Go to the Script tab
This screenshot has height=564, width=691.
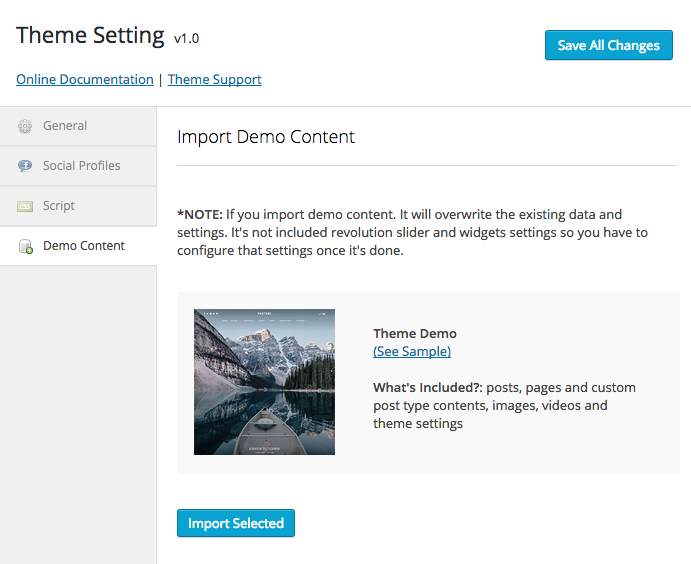click(59, 206)
